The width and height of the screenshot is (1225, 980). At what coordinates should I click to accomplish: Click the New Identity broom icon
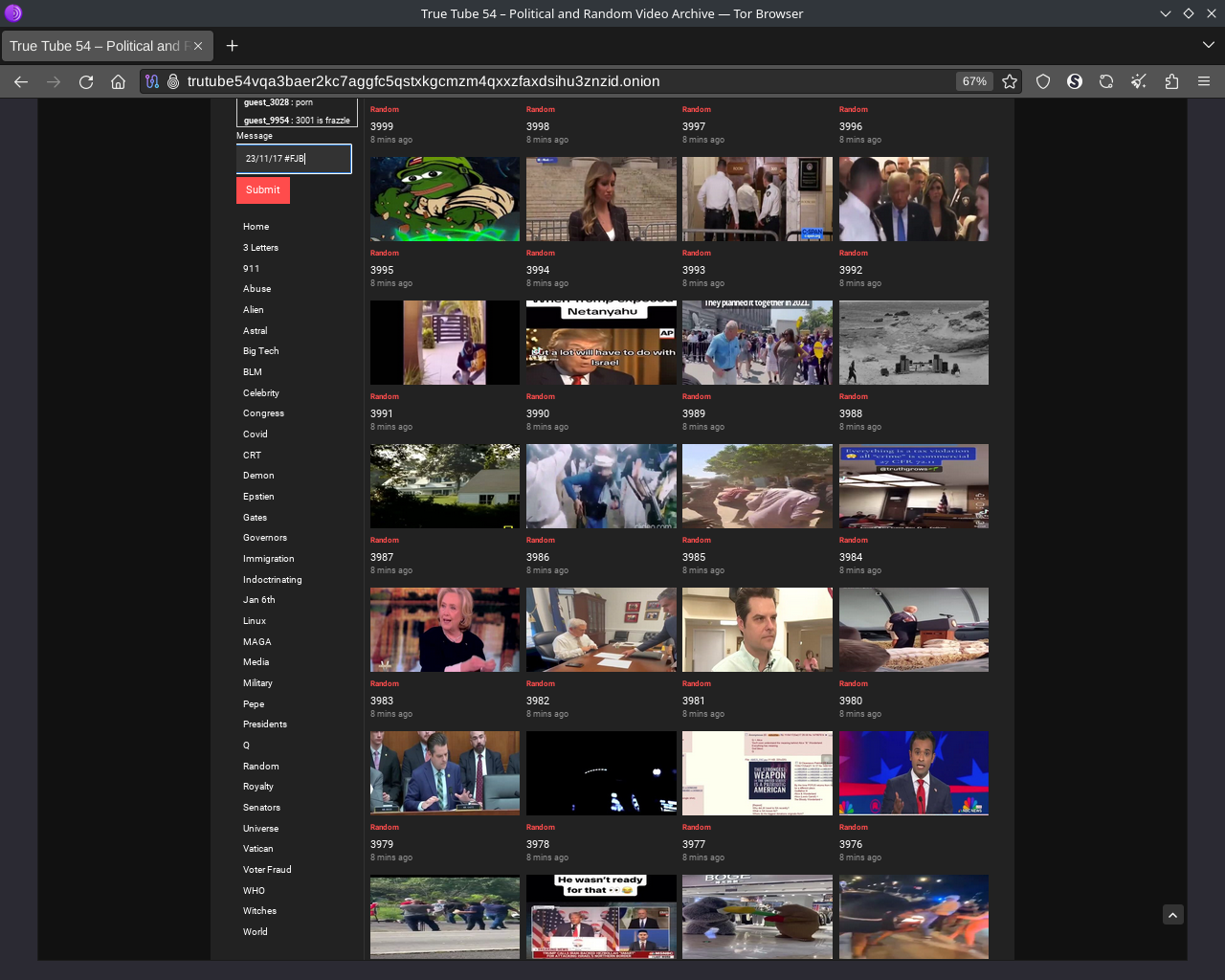pos(1139,81)
